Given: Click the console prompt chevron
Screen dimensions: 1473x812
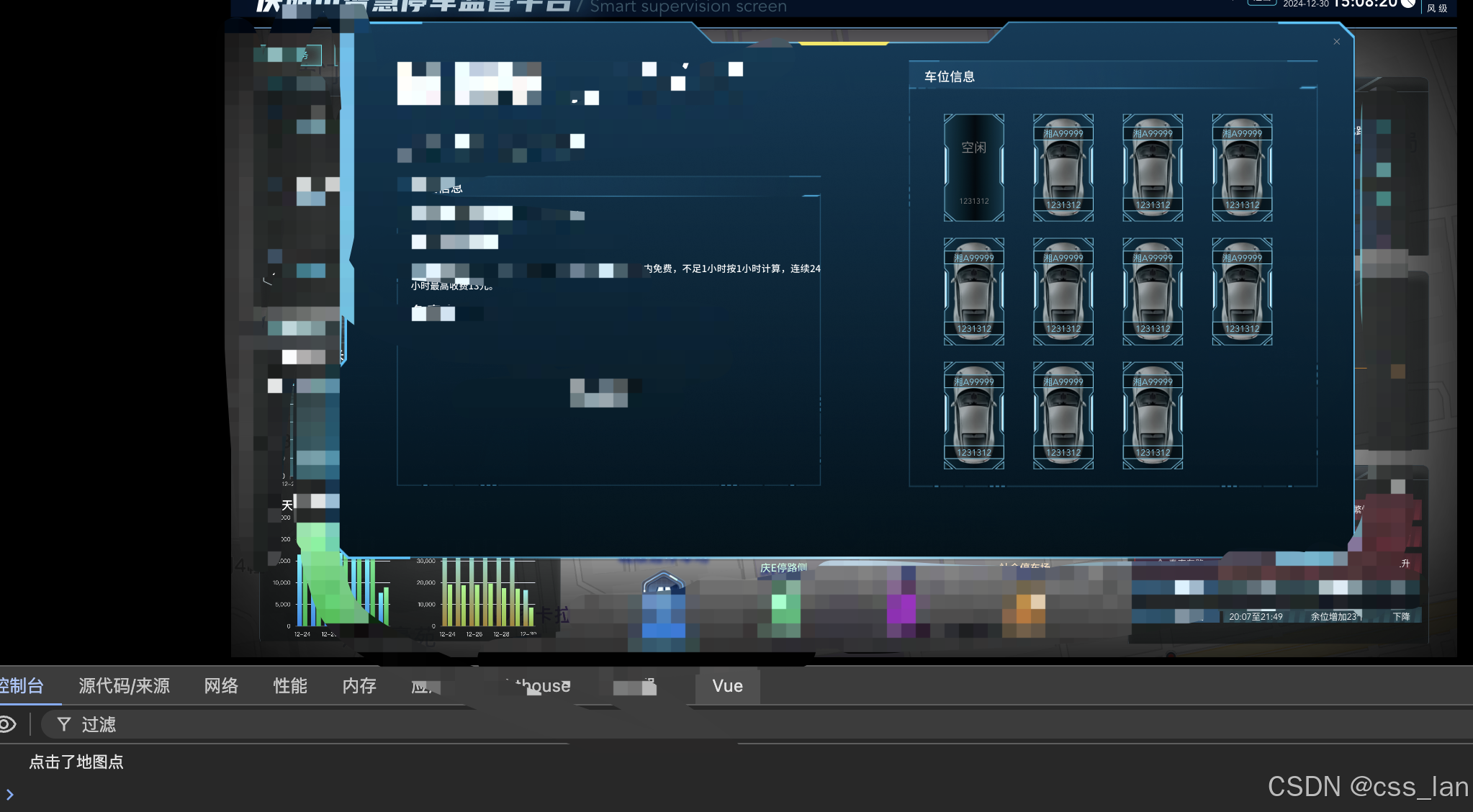Looking at the screenshot, I should 10,795.
